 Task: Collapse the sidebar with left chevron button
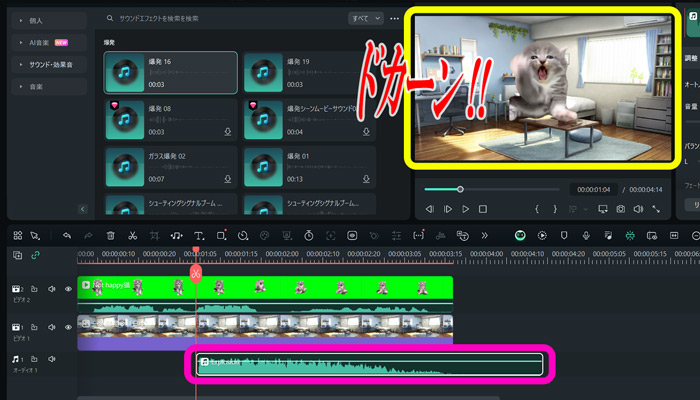coord(83,209)
